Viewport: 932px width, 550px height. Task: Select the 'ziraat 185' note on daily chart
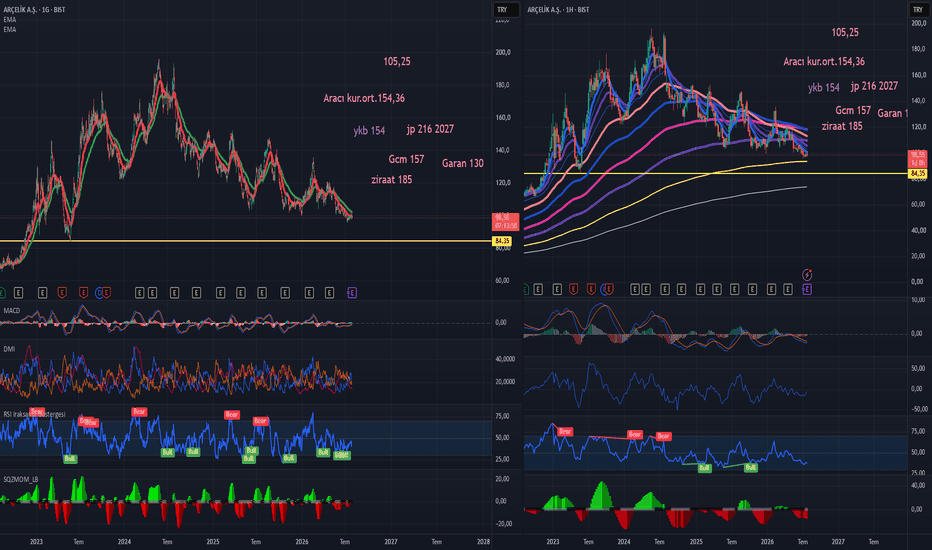[391, 180]
